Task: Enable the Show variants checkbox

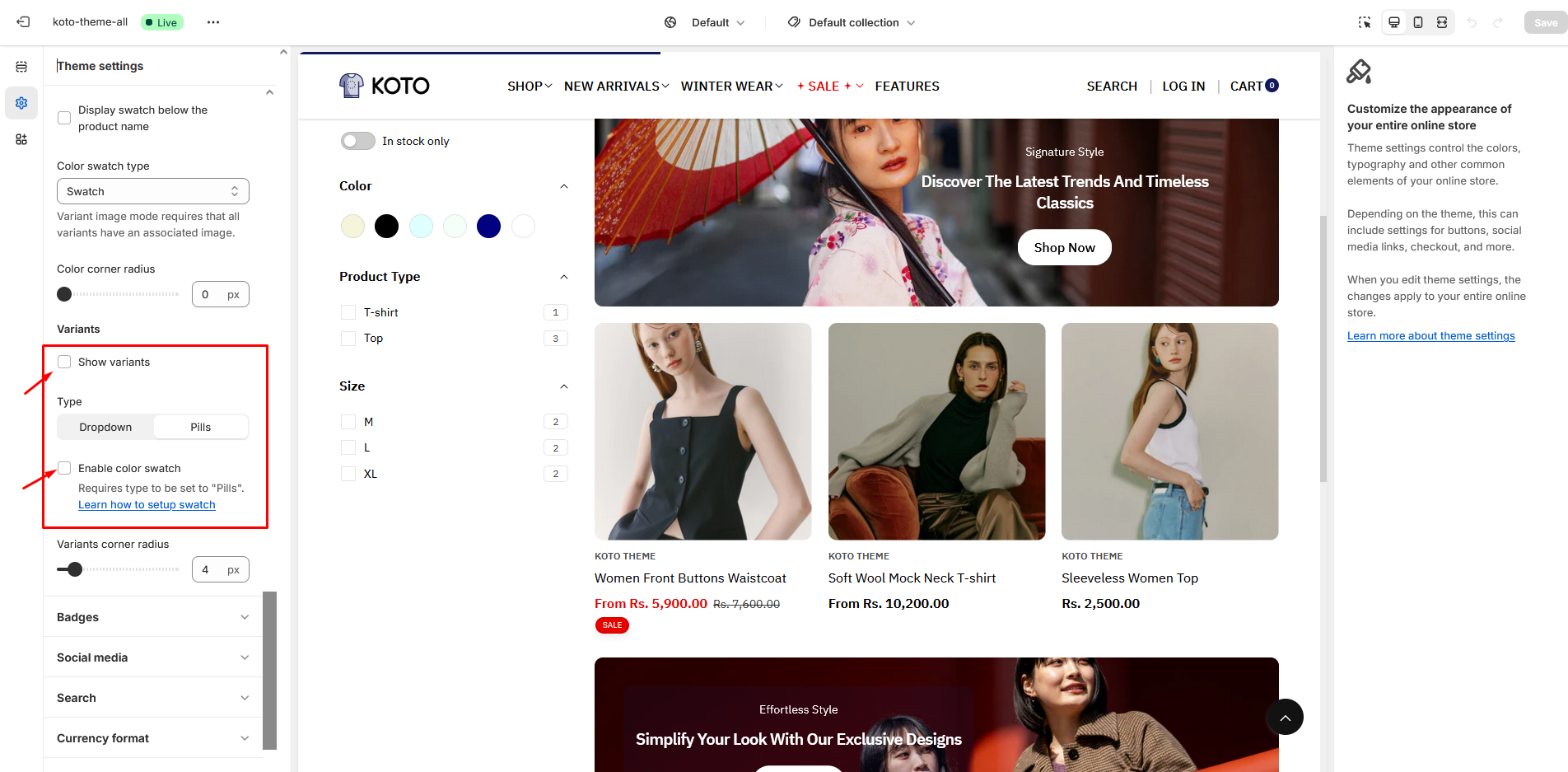Action: click(x=64, y=362)
